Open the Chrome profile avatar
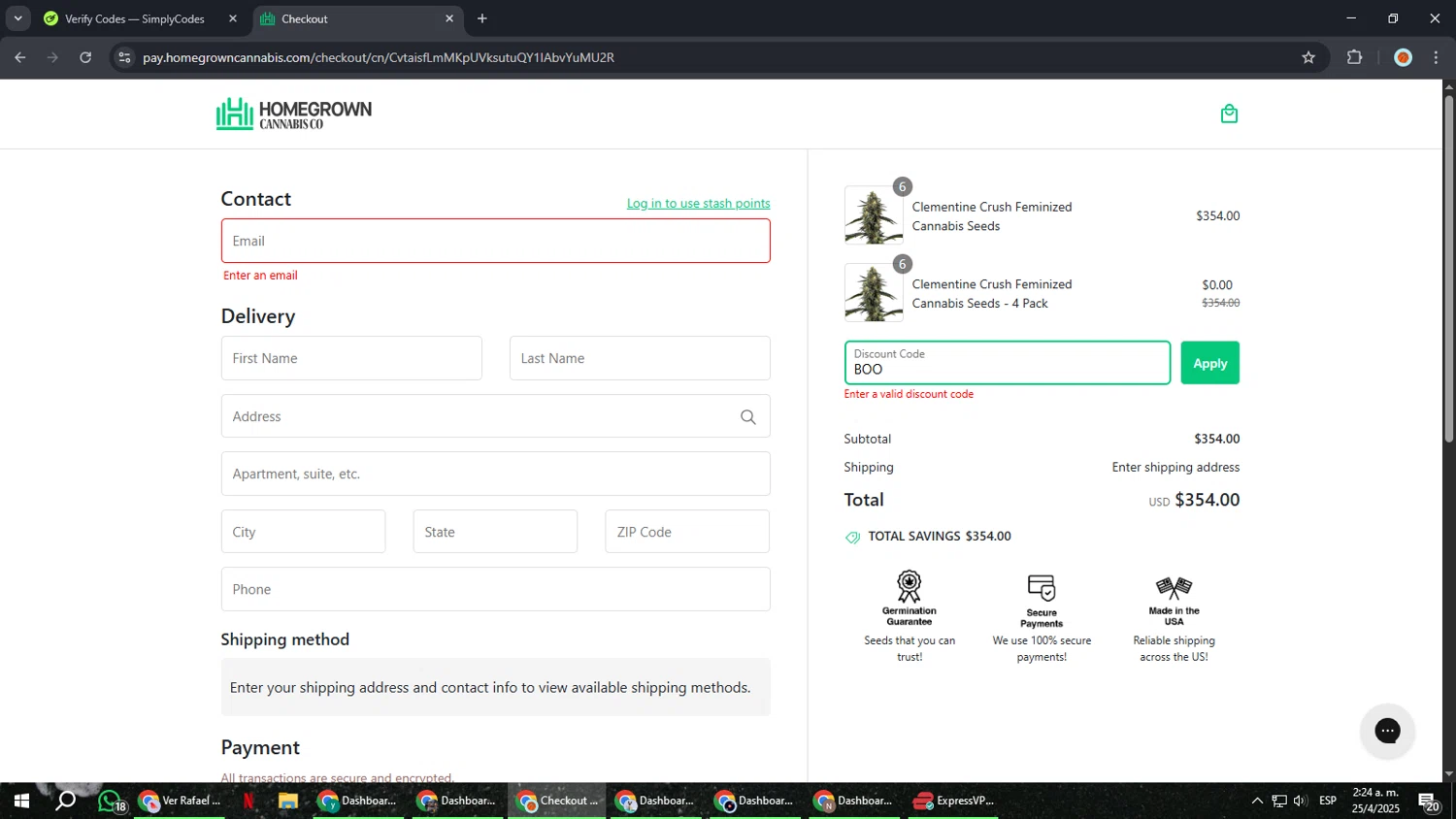Image resolution: width=1456 pixels, height=819 pixels. 1403,57
